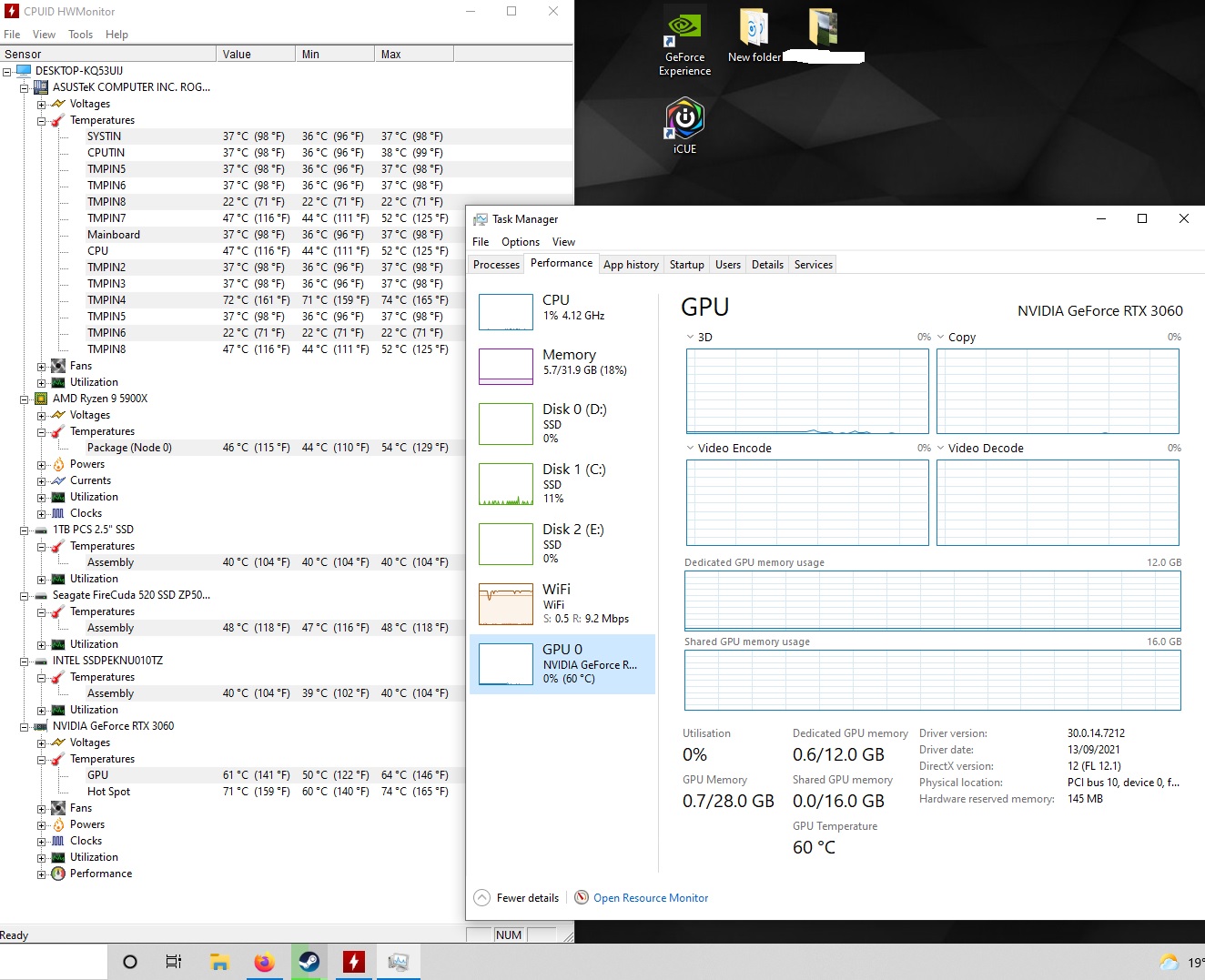
Task: Switch to the Processes tab
Action: point(496,265)
